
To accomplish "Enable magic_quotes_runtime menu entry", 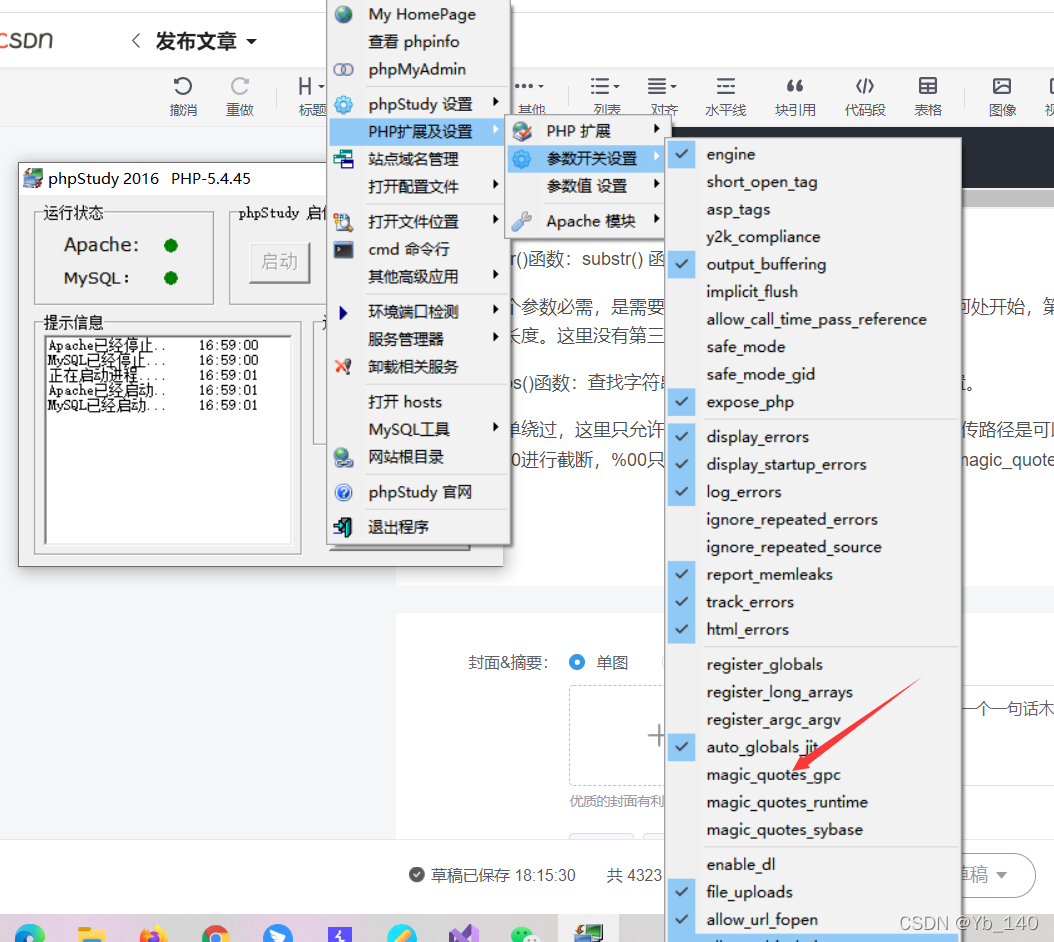I will tap(813, 803).
